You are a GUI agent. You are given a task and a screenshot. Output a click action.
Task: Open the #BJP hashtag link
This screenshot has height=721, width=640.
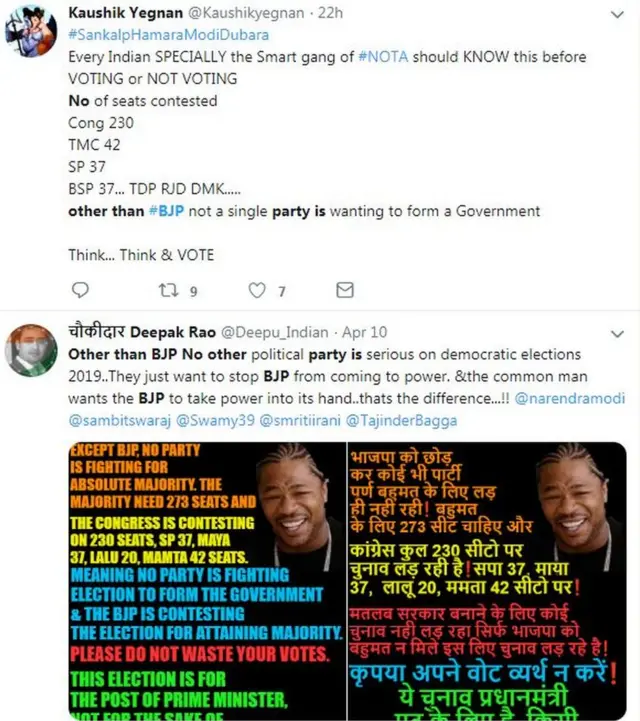(x=166, y=211)
